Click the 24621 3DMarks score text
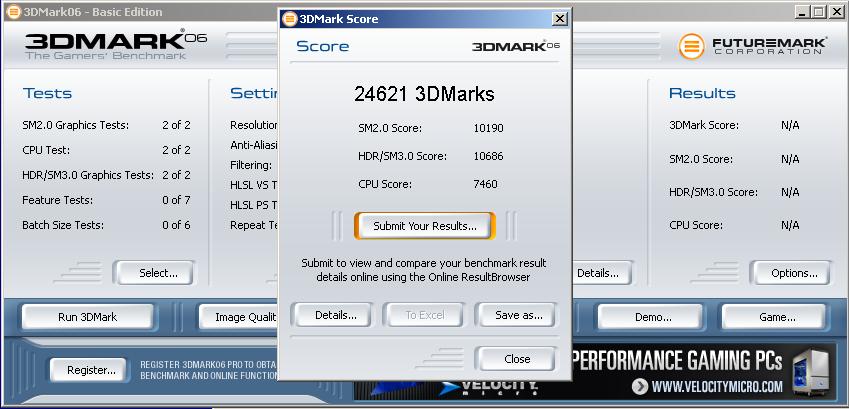Screen dimensions: 849x409 424,94
